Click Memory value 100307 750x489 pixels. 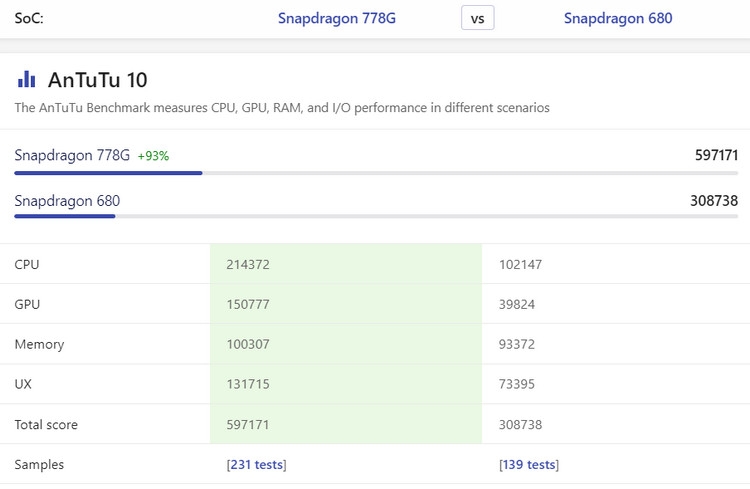click(248, 345)
